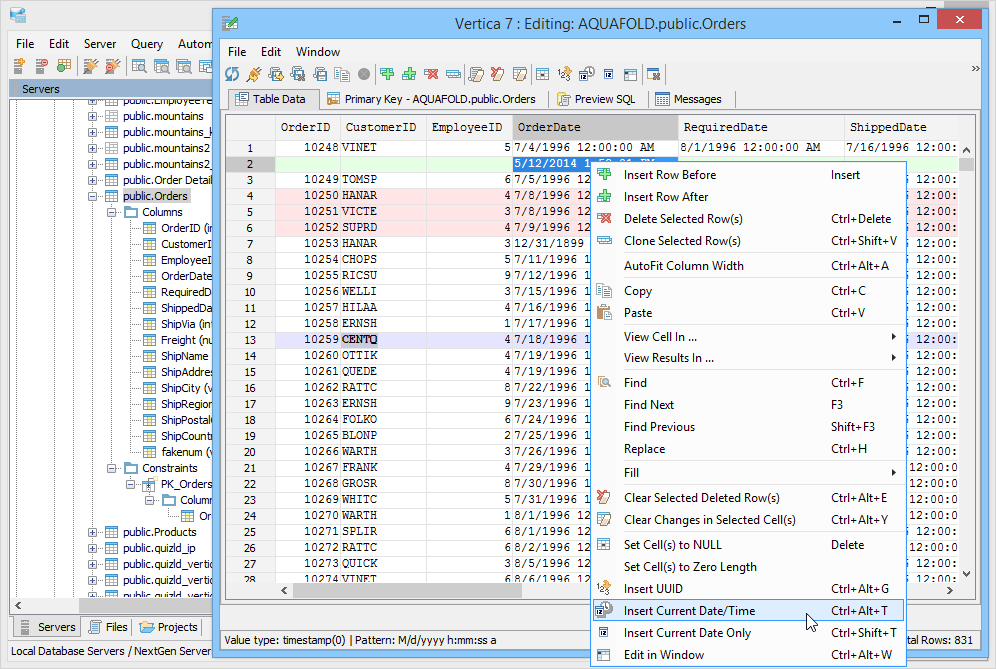Select the public.Orders tree item
Image resolution: width=996 pixels, height=669 pixels.
click(x=155, y=196)
